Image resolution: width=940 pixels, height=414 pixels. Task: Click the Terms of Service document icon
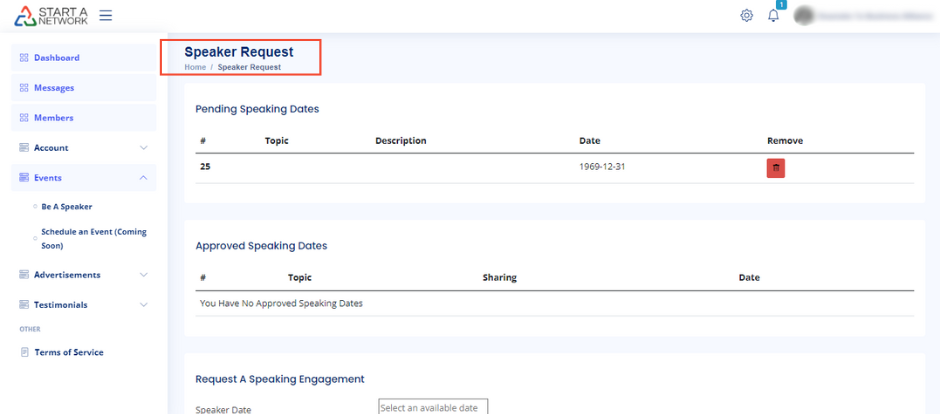coord(24,352)
